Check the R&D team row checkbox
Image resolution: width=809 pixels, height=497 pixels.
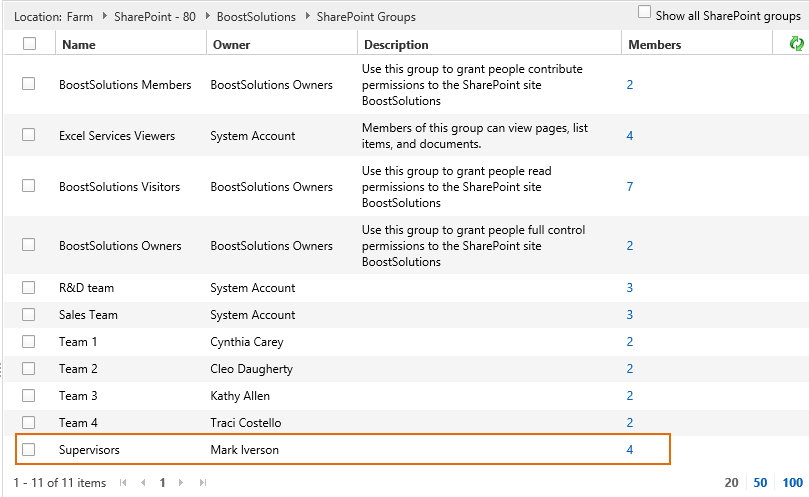(29, 288)
